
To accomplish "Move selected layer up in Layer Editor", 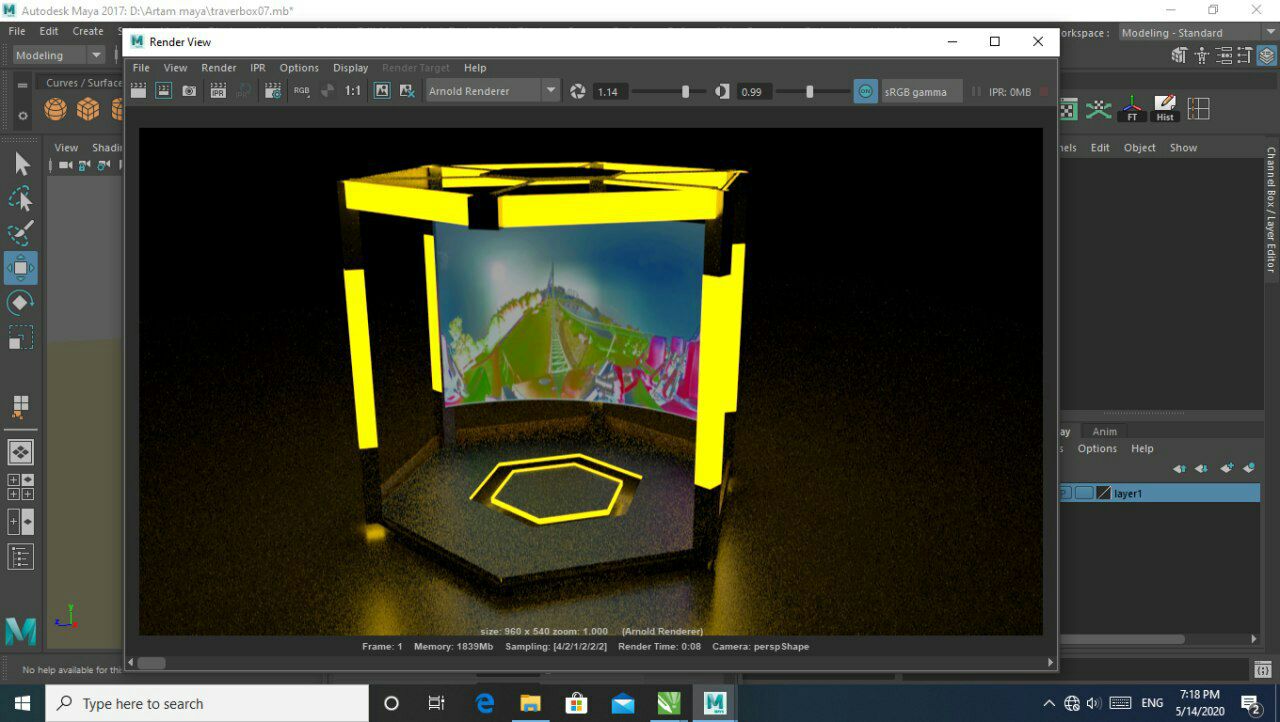I will [1180, 469].
